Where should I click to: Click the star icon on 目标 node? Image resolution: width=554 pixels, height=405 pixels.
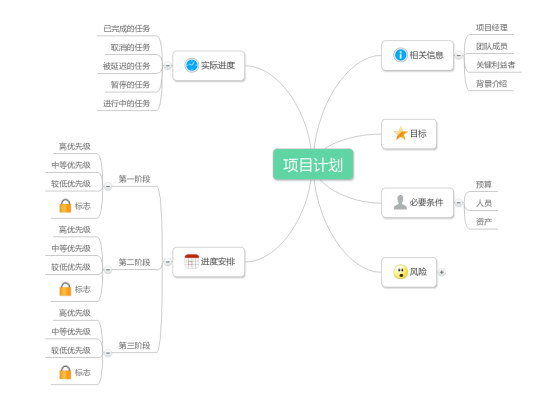click(x=401, y=133)
